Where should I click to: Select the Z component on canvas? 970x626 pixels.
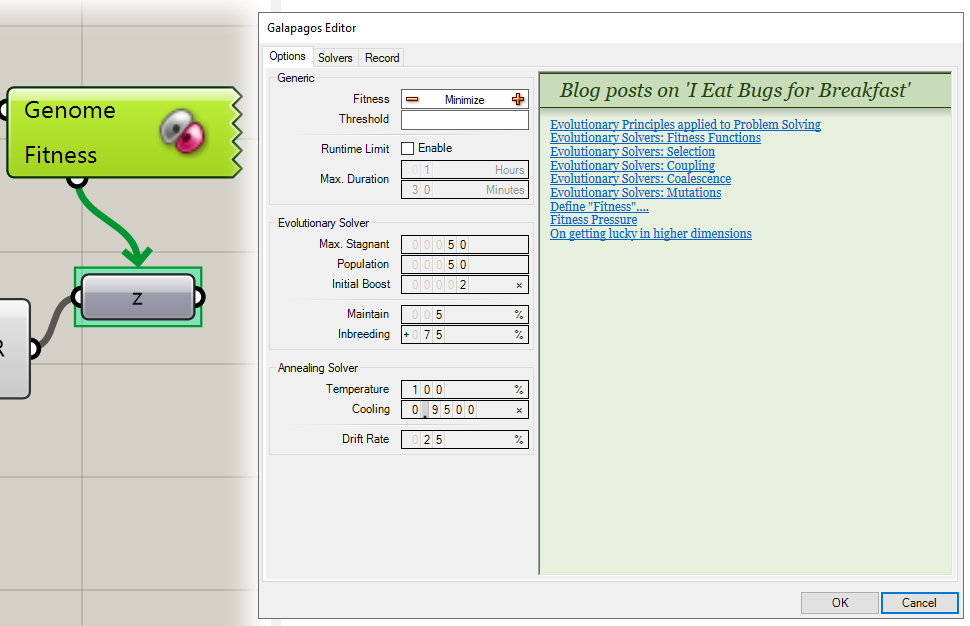(x=138, y=297)
